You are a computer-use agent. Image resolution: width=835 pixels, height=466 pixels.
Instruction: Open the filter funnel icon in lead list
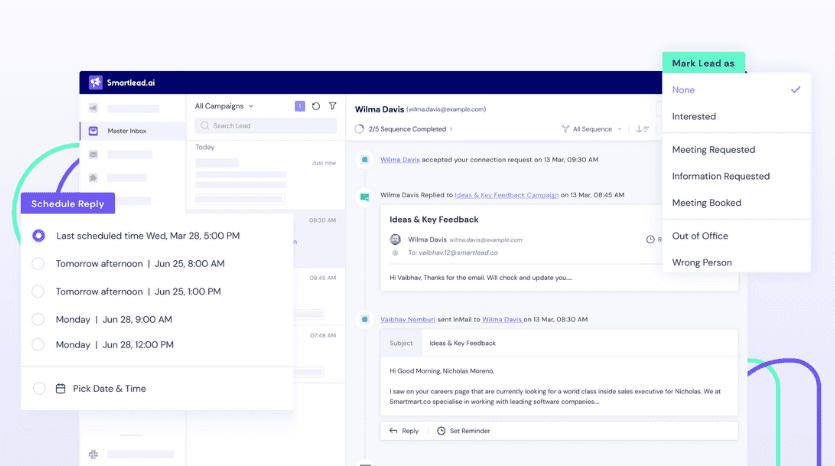pyautogui.click(x=332, y=106)
